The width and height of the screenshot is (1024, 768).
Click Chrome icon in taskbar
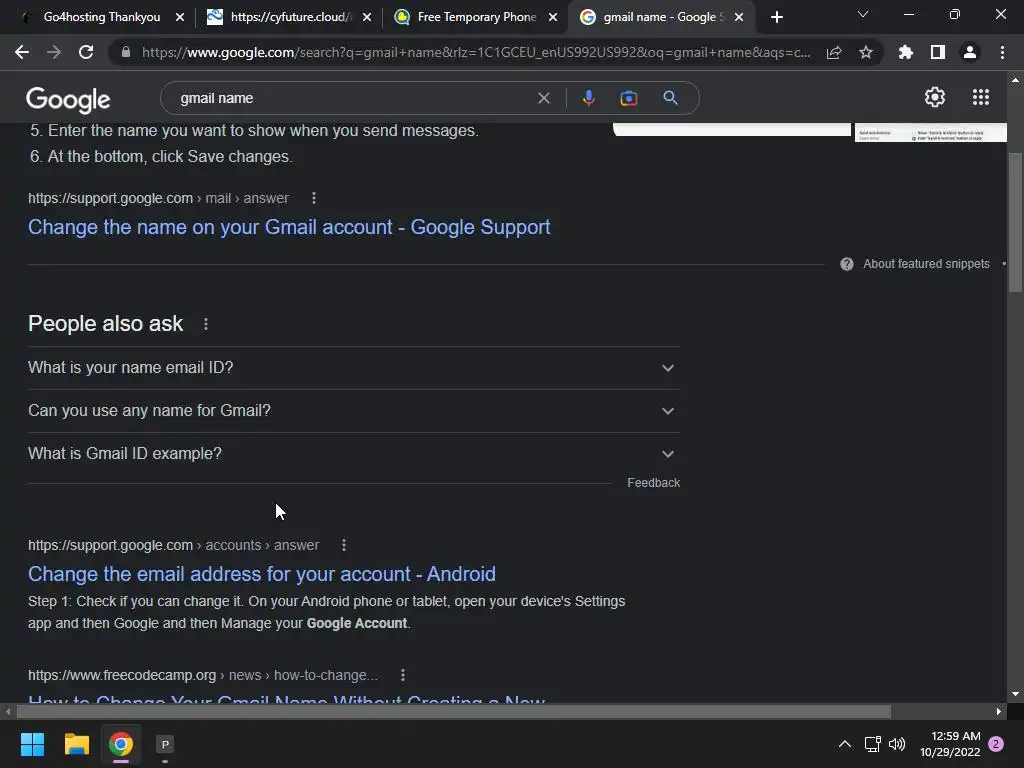click(121, 744)
